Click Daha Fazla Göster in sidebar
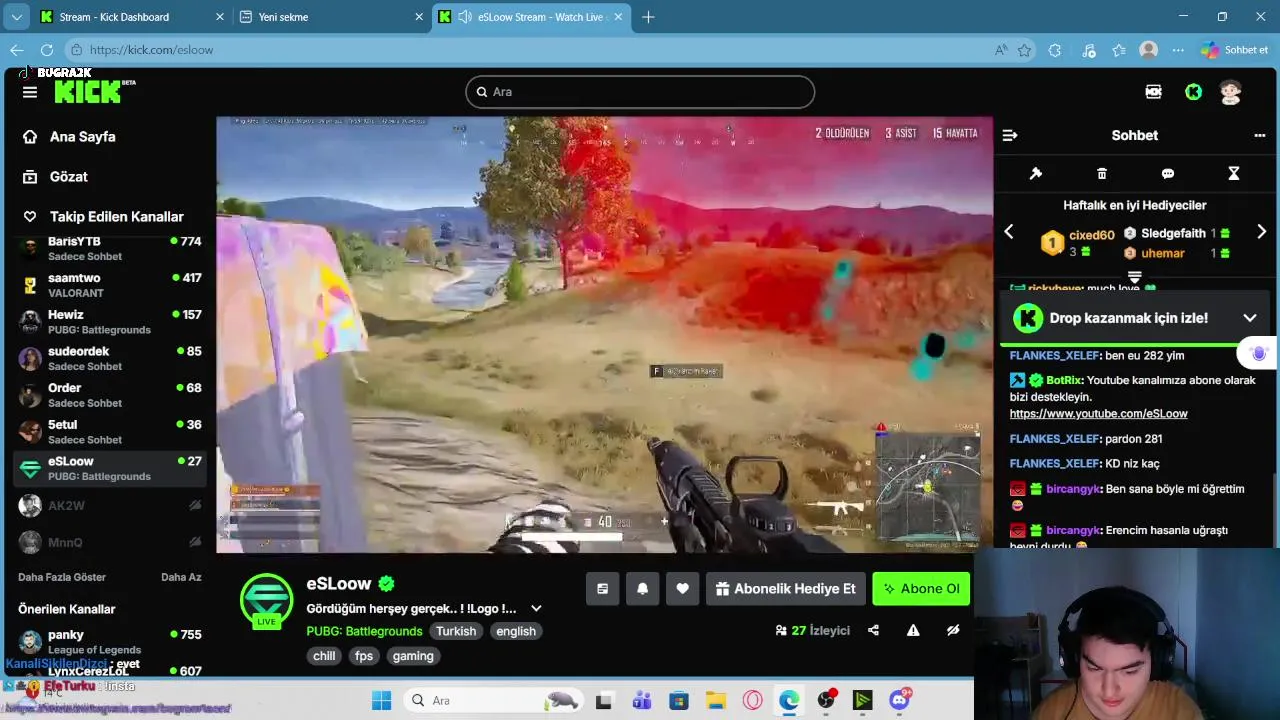The image size is (1280, 720). pyautogui.click(x=62, y=577)
